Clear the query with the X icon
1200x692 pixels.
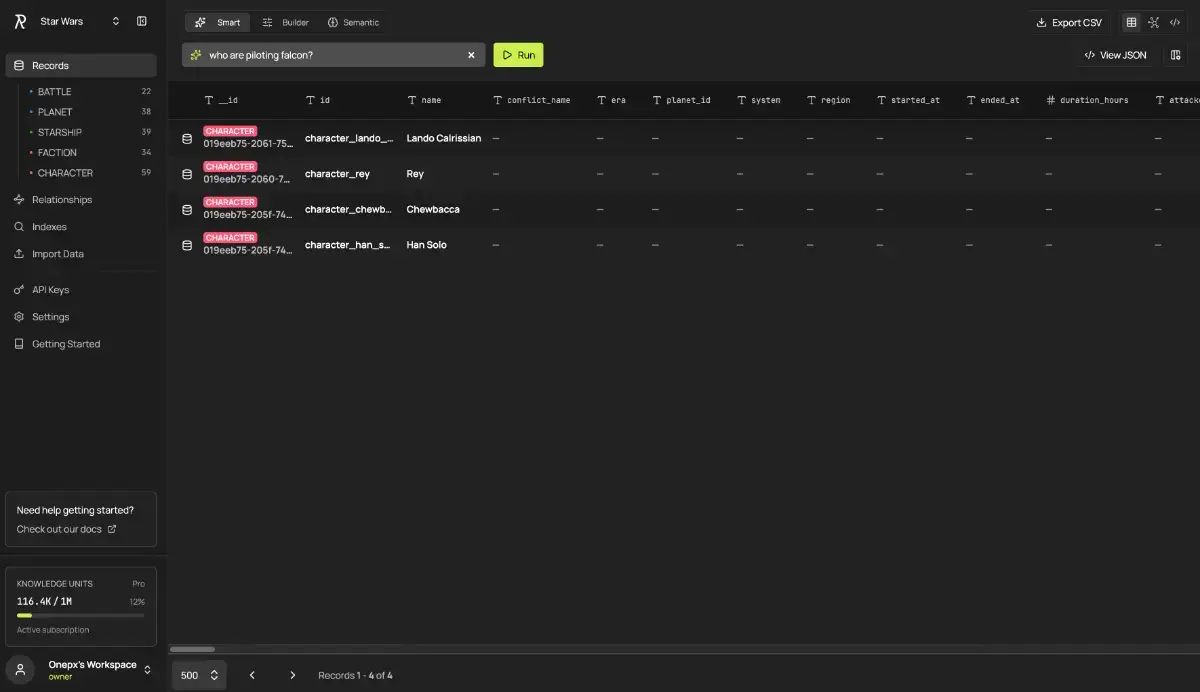click(471, 55)
